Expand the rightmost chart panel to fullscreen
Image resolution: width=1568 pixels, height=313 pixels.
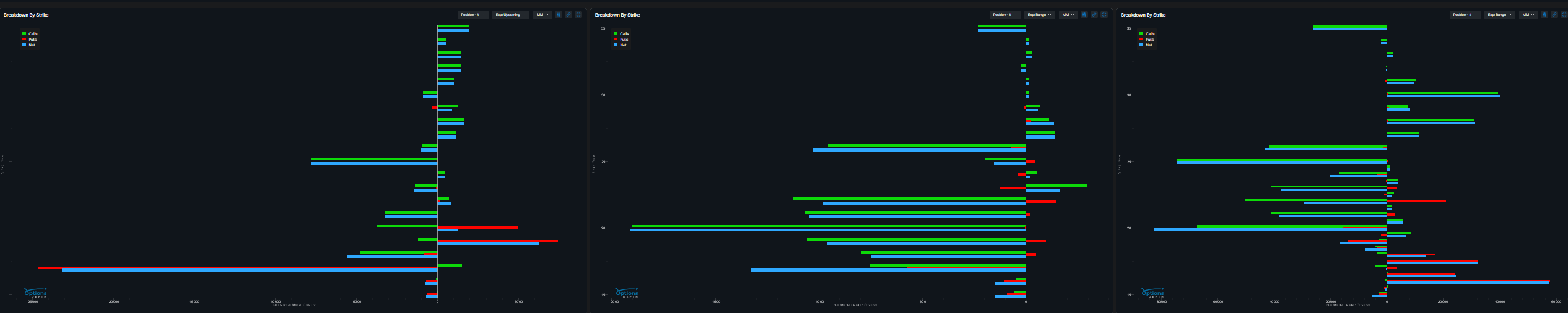tap(1564, 15)
